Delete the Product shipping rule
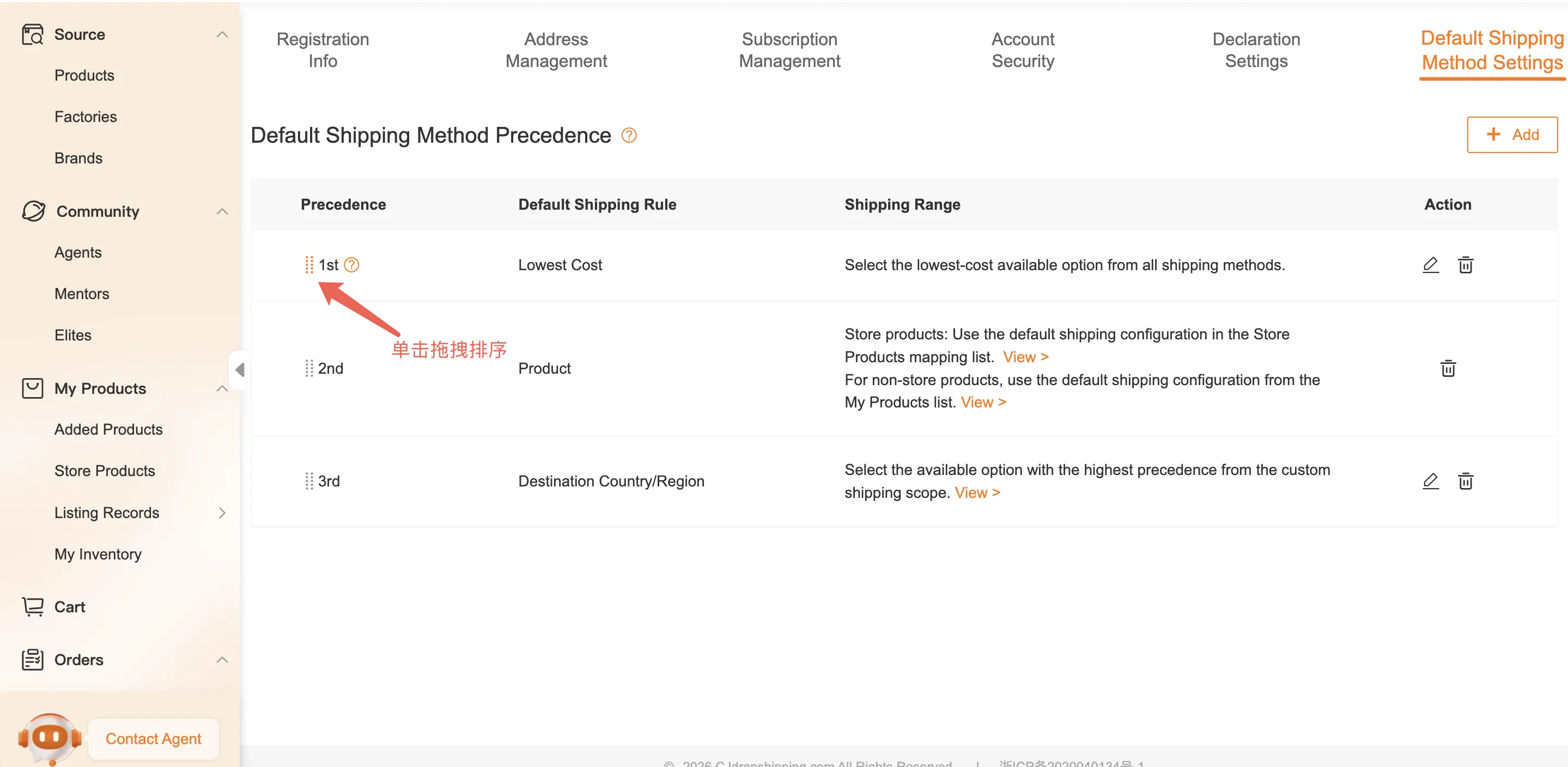1568x767 pixels. 1448,368
